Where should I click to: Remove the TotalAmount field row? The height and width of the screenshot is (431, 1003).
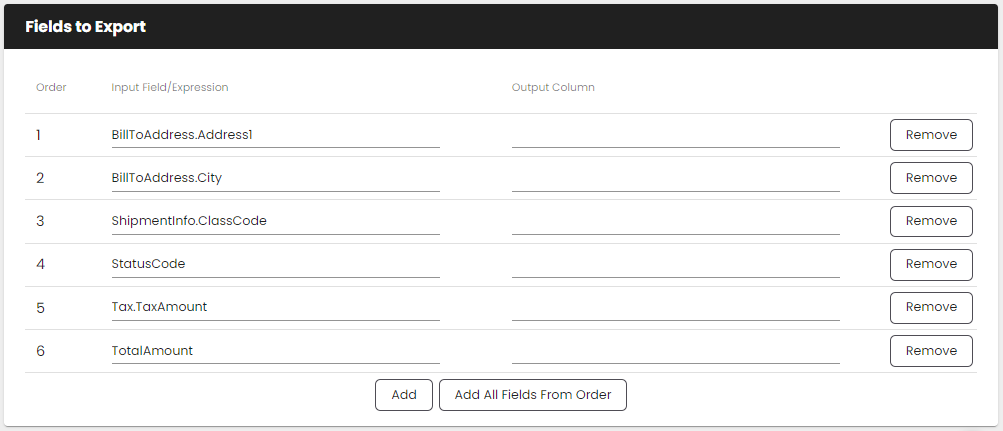point(930,351)
